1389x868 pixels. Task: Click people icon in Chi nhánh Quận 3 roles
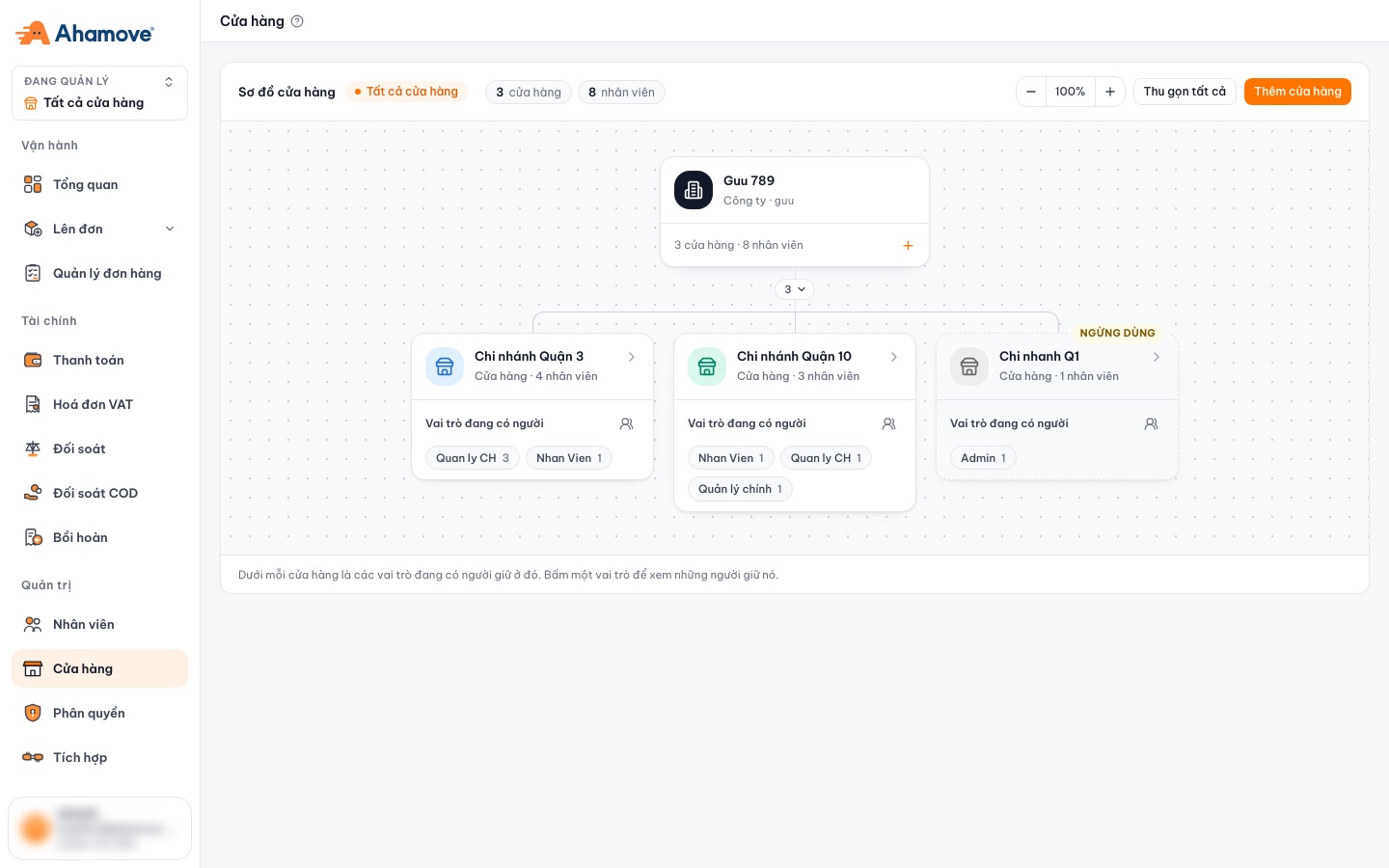click(627, 423)
